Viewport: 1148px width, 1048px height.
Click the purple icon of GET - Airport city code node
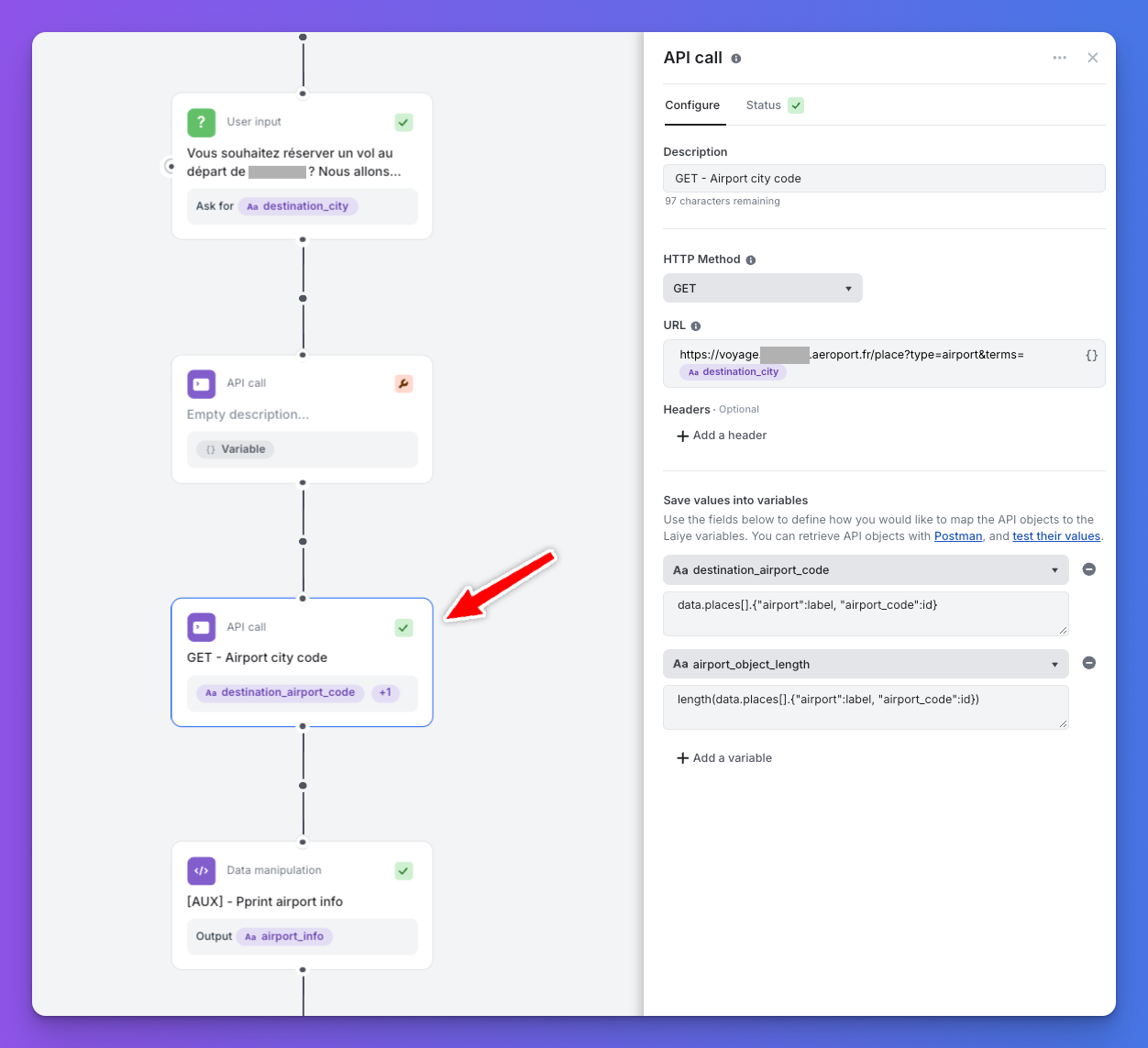(x=202, y=627)
